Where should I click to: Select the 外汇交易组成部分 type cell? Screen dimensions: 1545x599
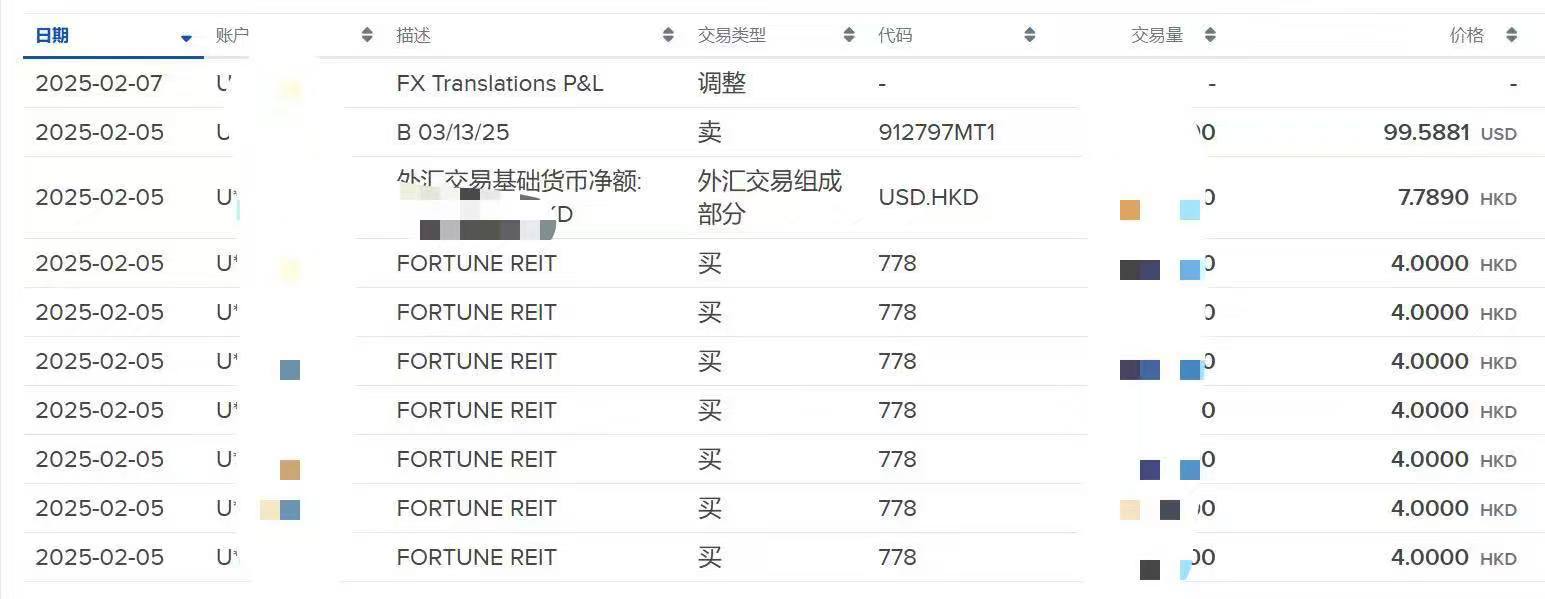point(769,197)
